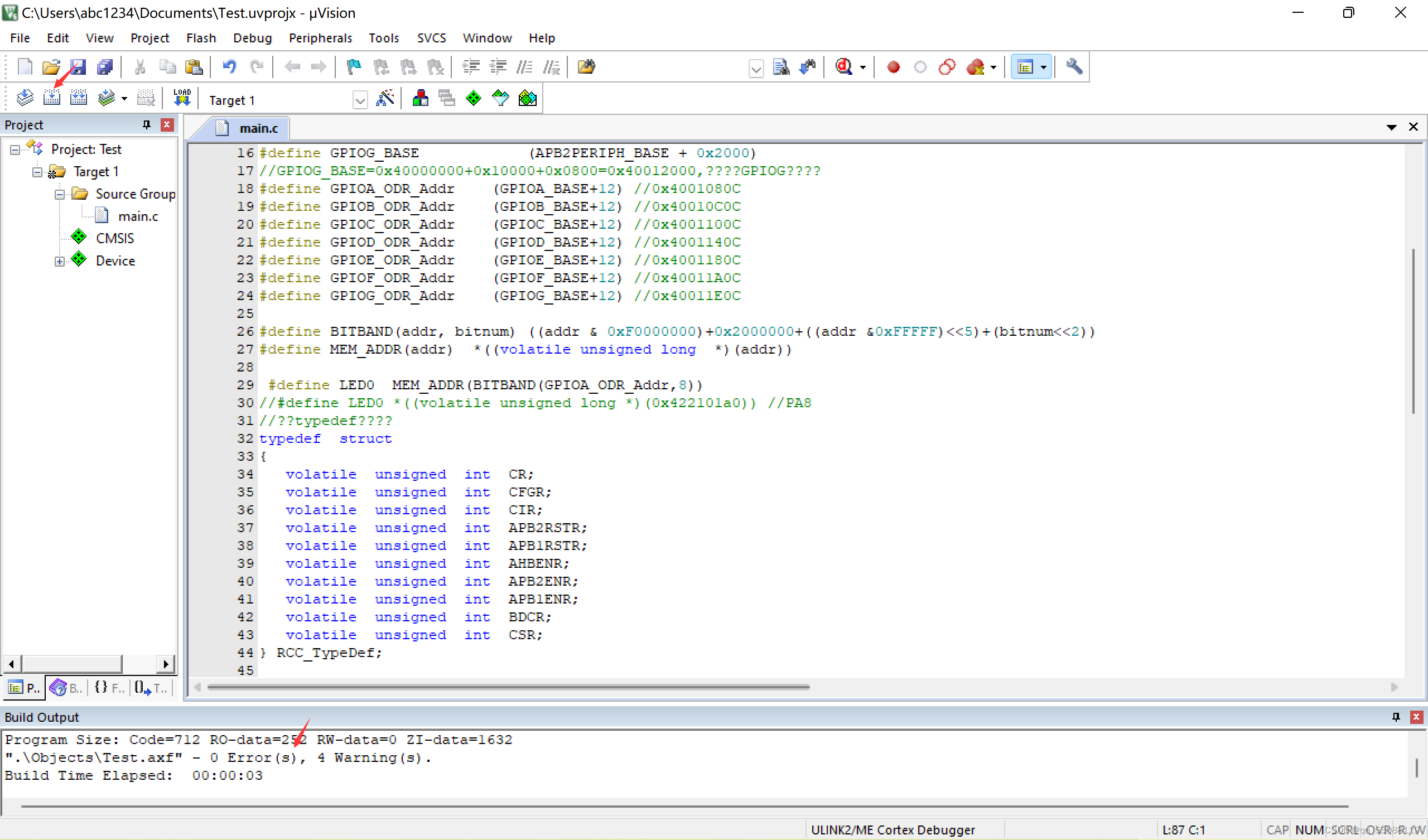Expand the Device tree node
The height and width of the screenshot is (840, 1428).
[60, 261]
